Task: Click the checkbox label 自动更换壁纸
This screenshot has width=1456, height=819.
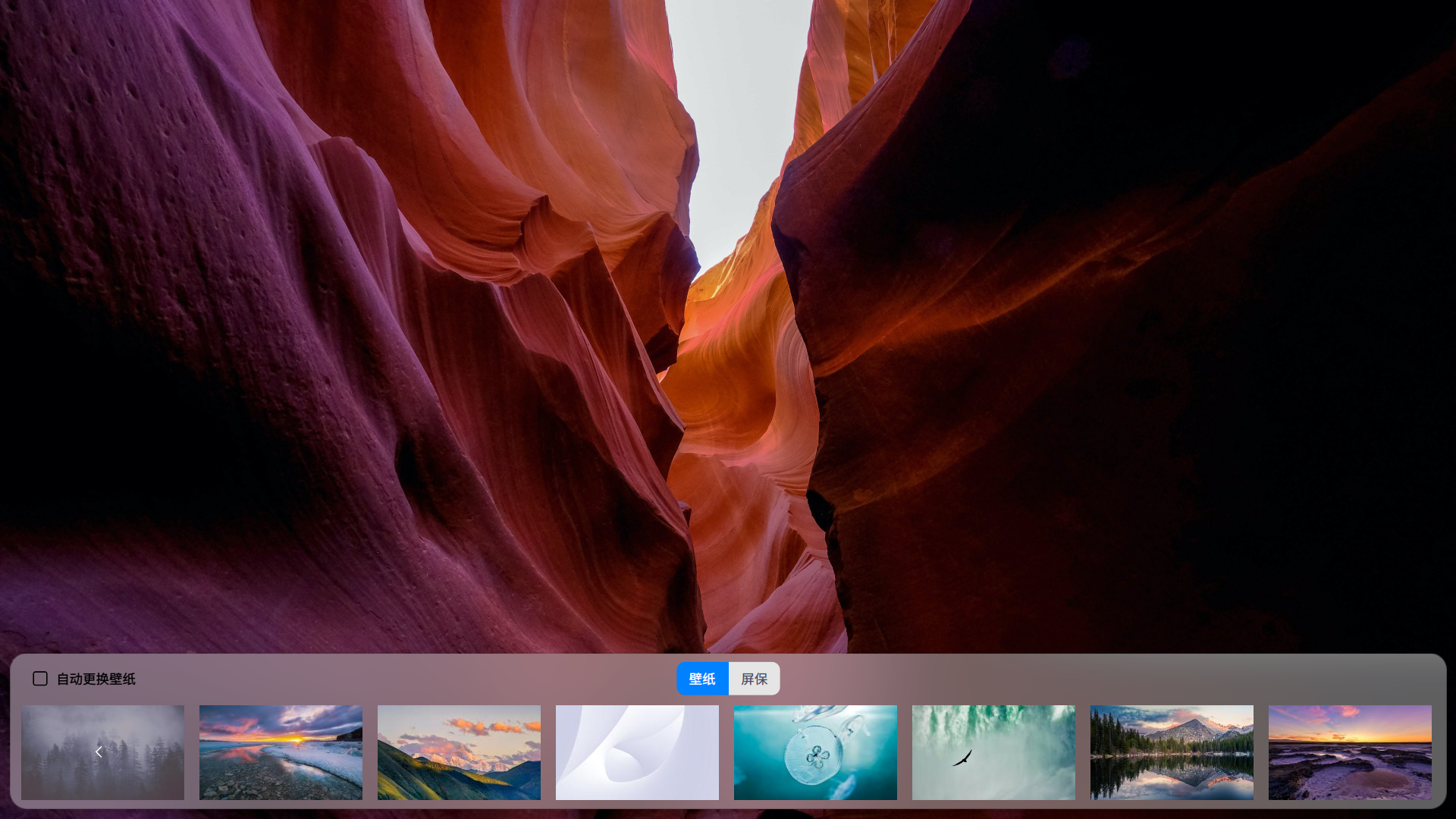Action: pyautogui.click(x=94, y=679)
